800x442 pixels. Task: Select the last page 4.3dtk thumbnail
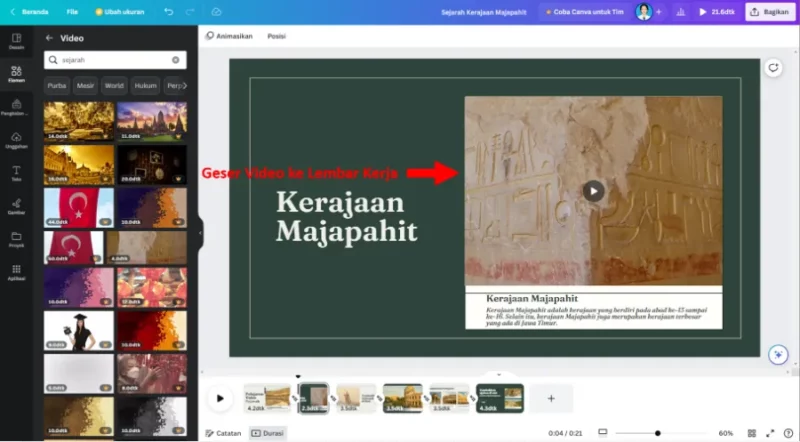point(499,398)
